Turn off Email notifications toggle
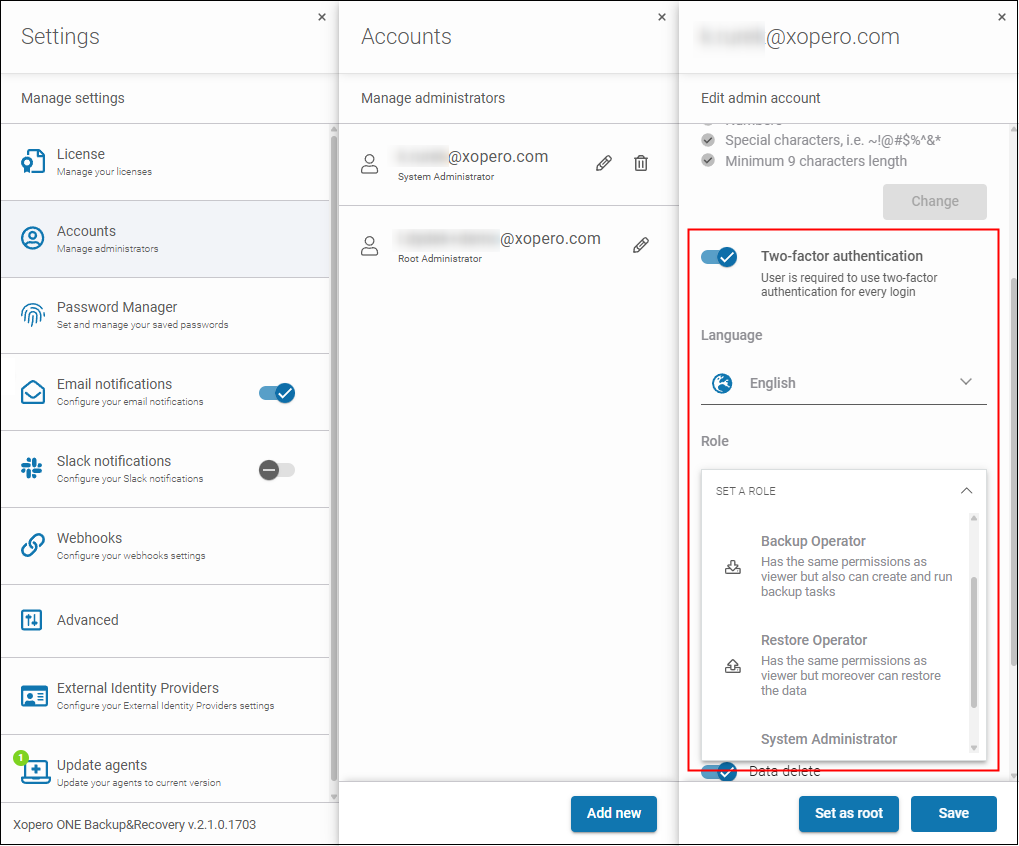 [x=276, y=393]
